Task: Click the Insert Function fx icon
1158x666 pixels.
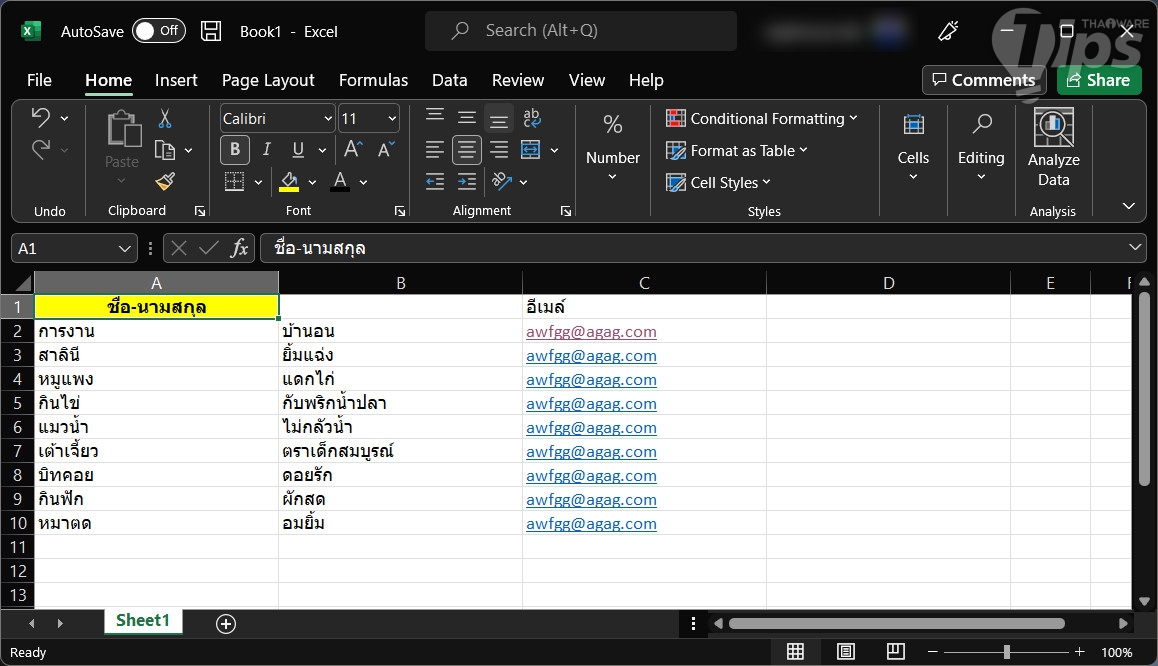Action: [239, 248]
